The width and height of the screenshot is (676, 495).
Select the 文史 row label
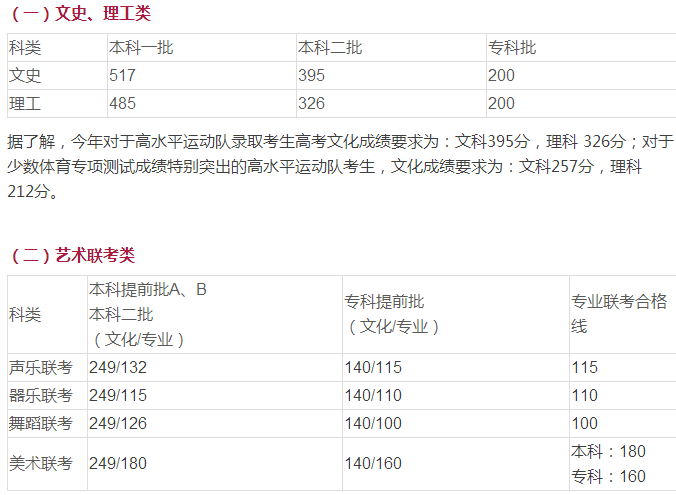click(x=25, y=75)
